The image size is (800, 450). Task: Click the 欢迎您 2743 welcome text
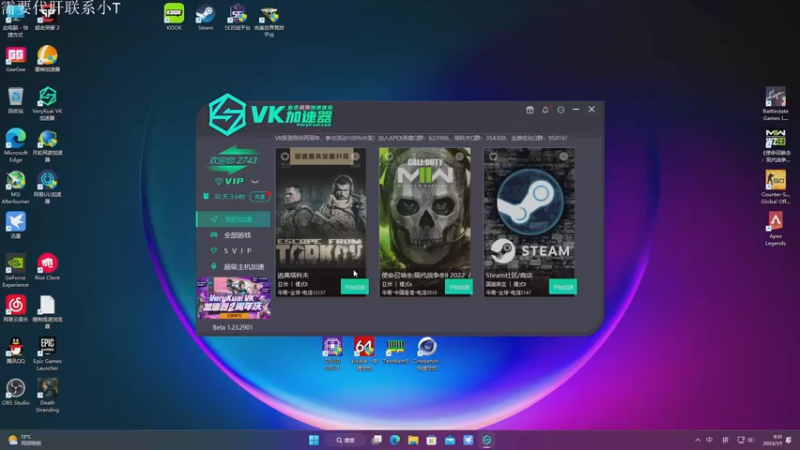click(x=233, y=160)
